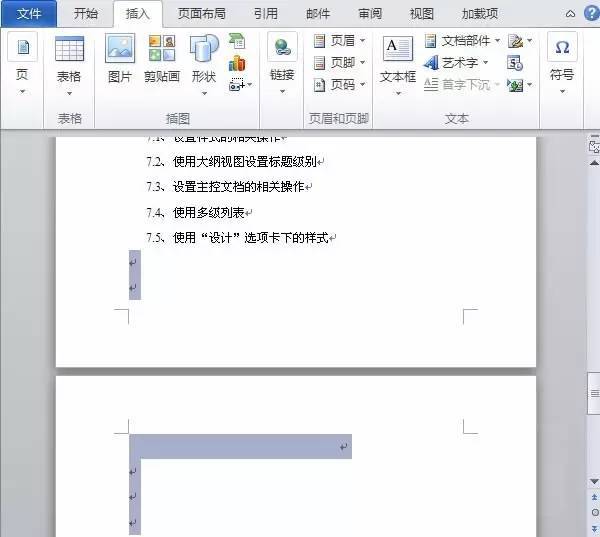Click the 文本框 (Text Box) icon
600x537 pixels.
(x=398, y=49)
